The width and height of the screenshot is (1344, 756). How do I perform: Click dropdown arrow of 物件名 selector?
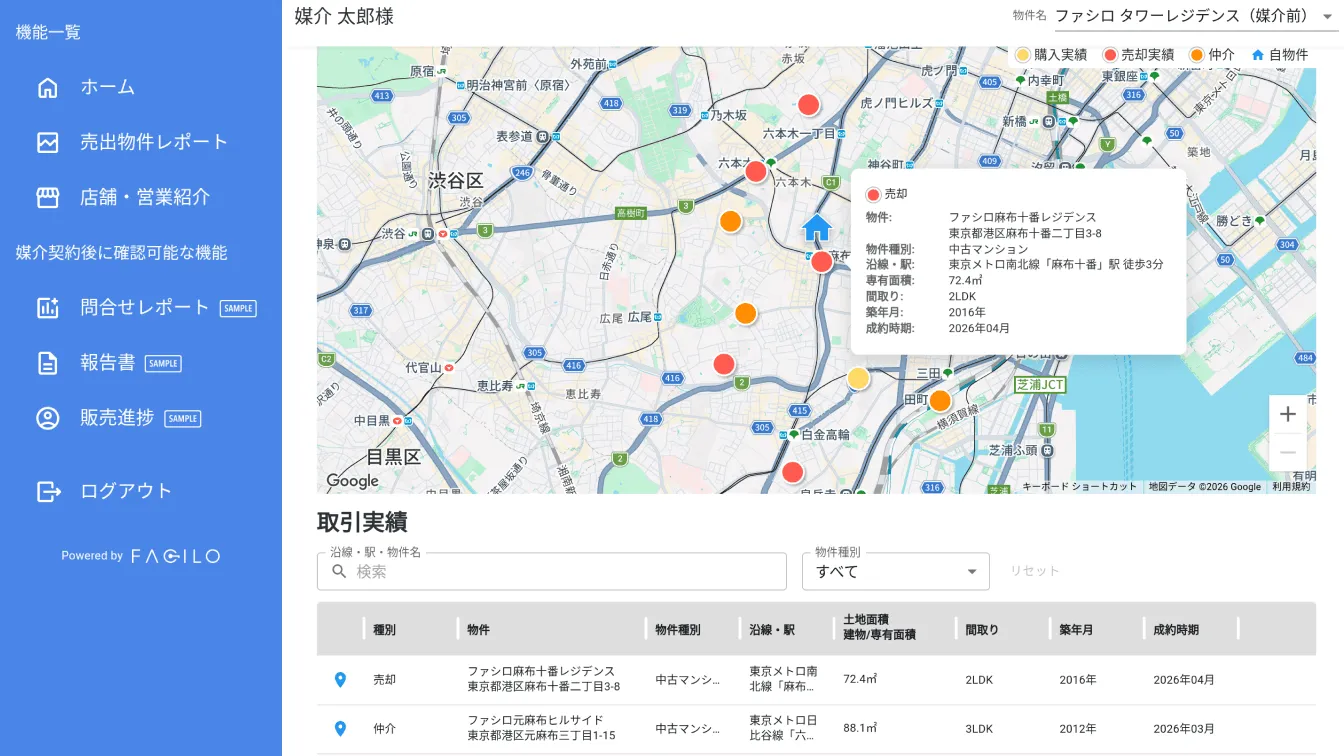[x=1328, y=17]
